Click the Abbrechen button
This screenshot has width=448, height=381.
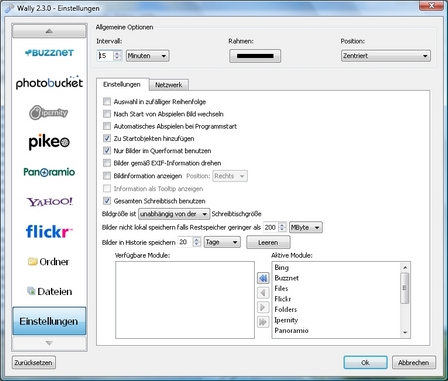[414, 362]
